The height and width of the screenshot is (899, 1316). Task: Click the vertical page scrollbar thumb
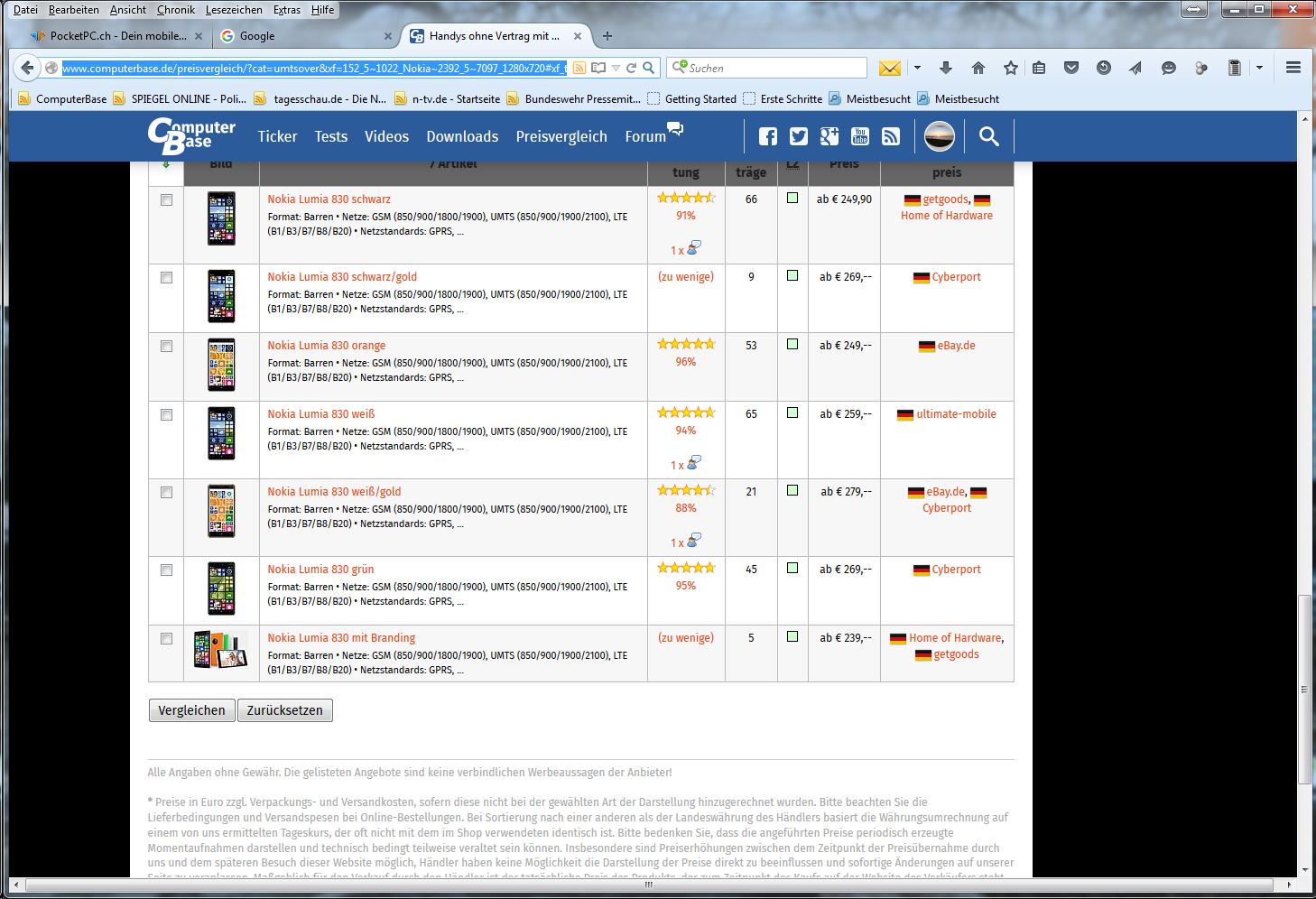[x=1304, y=690]
